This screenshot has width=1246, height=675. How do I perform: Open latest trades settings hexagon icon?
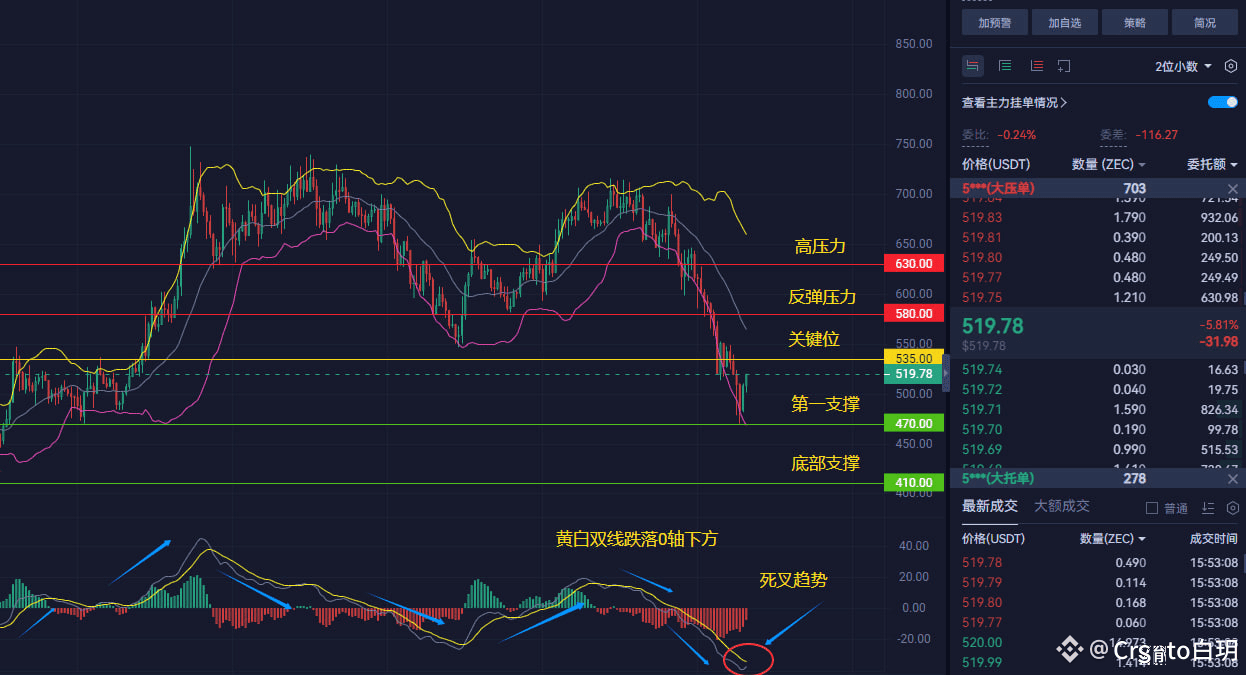1232,508
